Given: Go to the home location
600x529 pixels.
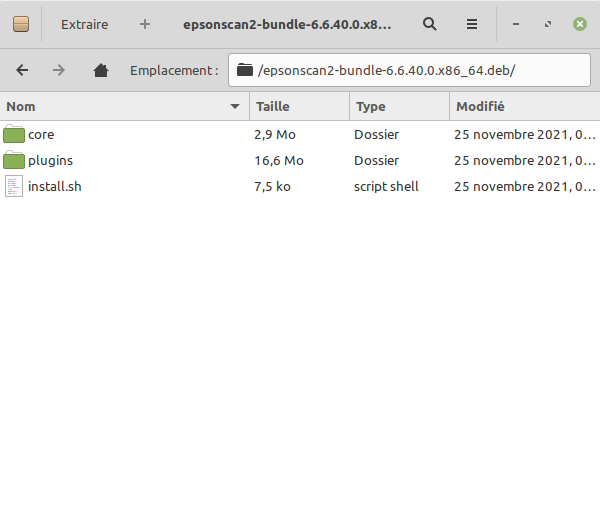Looking at the screenshot, I should tap(101, 70).
